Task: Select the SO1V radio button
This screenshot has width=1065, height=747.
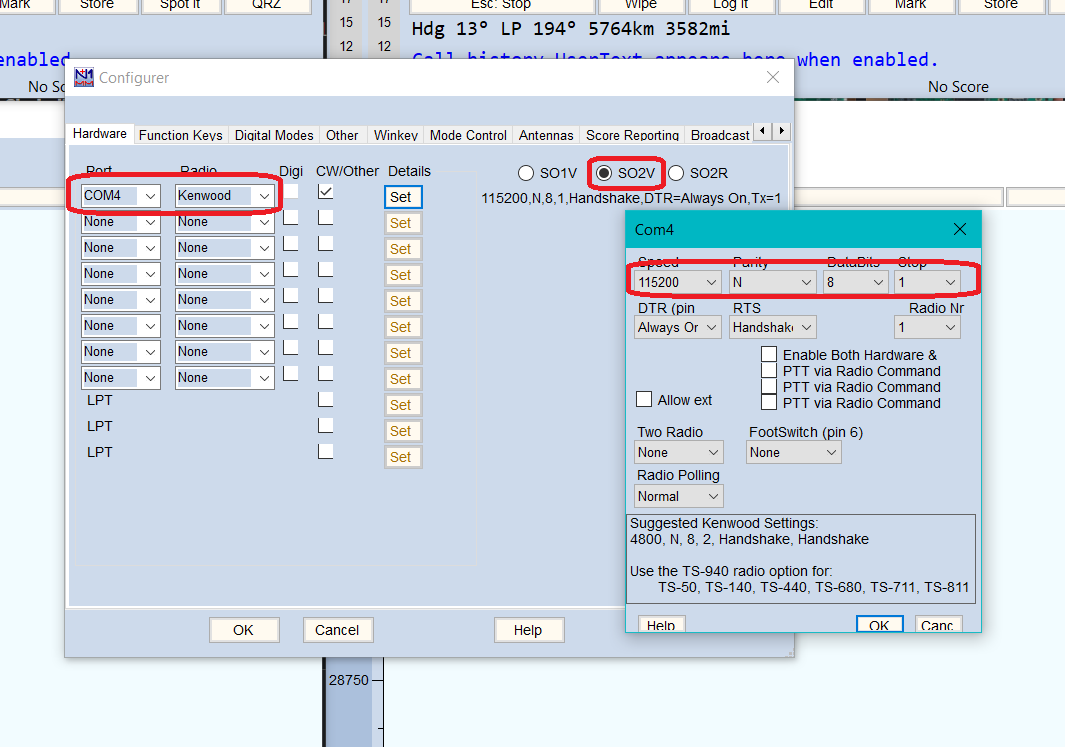Action: [x=526, y=173]
